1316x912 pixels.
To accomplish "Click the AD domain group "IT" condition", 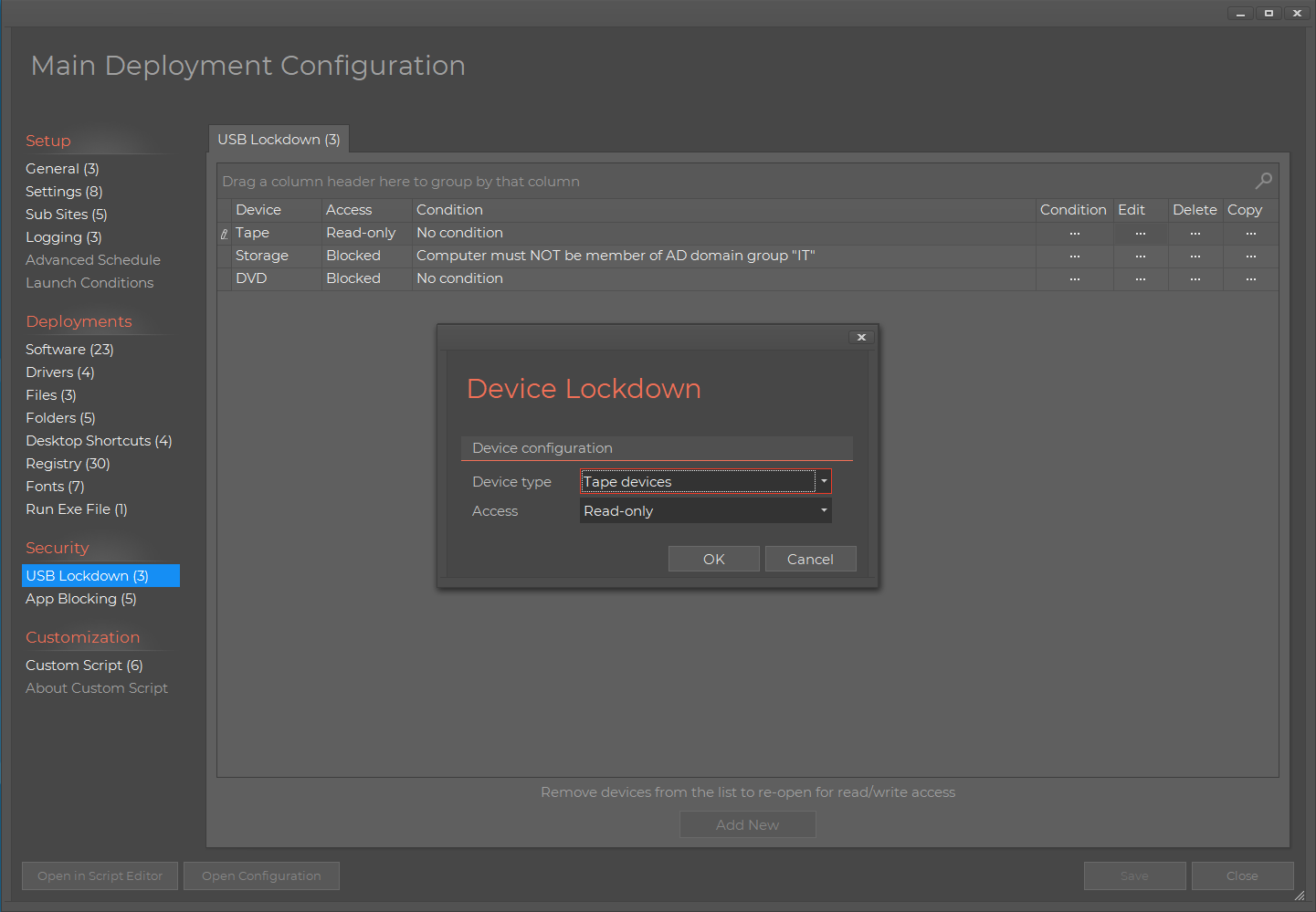I will pyautogui.click(x=724, y=256).
